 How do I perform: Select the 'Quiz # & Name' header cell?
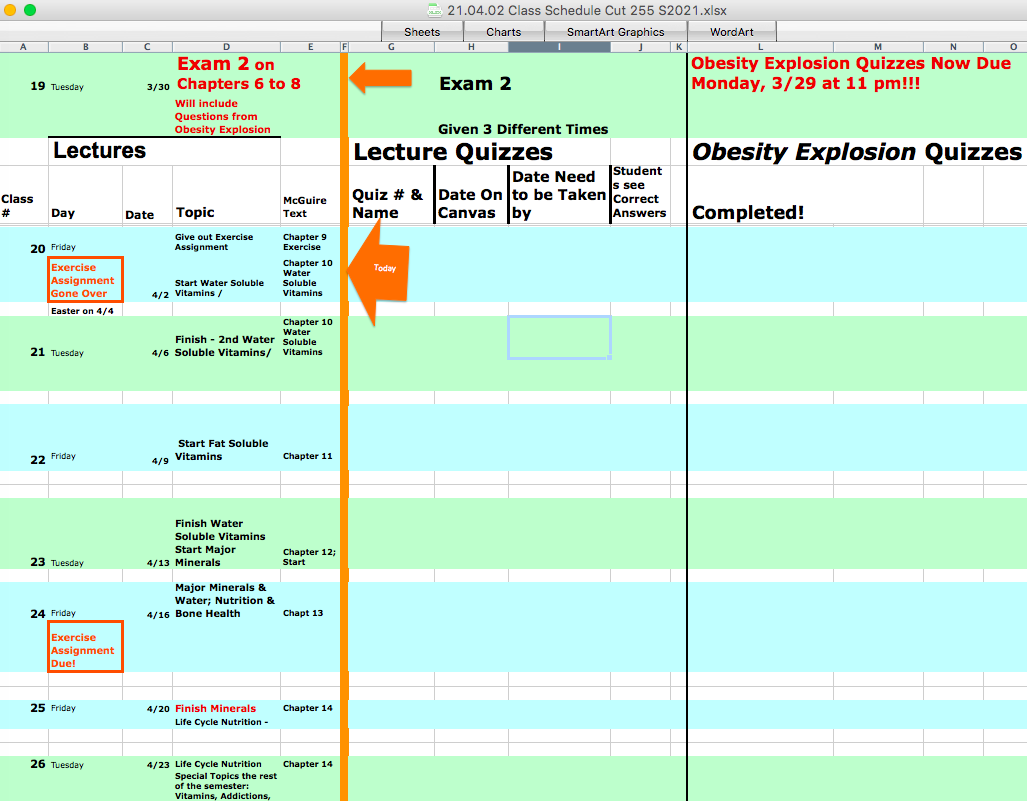(x=390, y=204)
